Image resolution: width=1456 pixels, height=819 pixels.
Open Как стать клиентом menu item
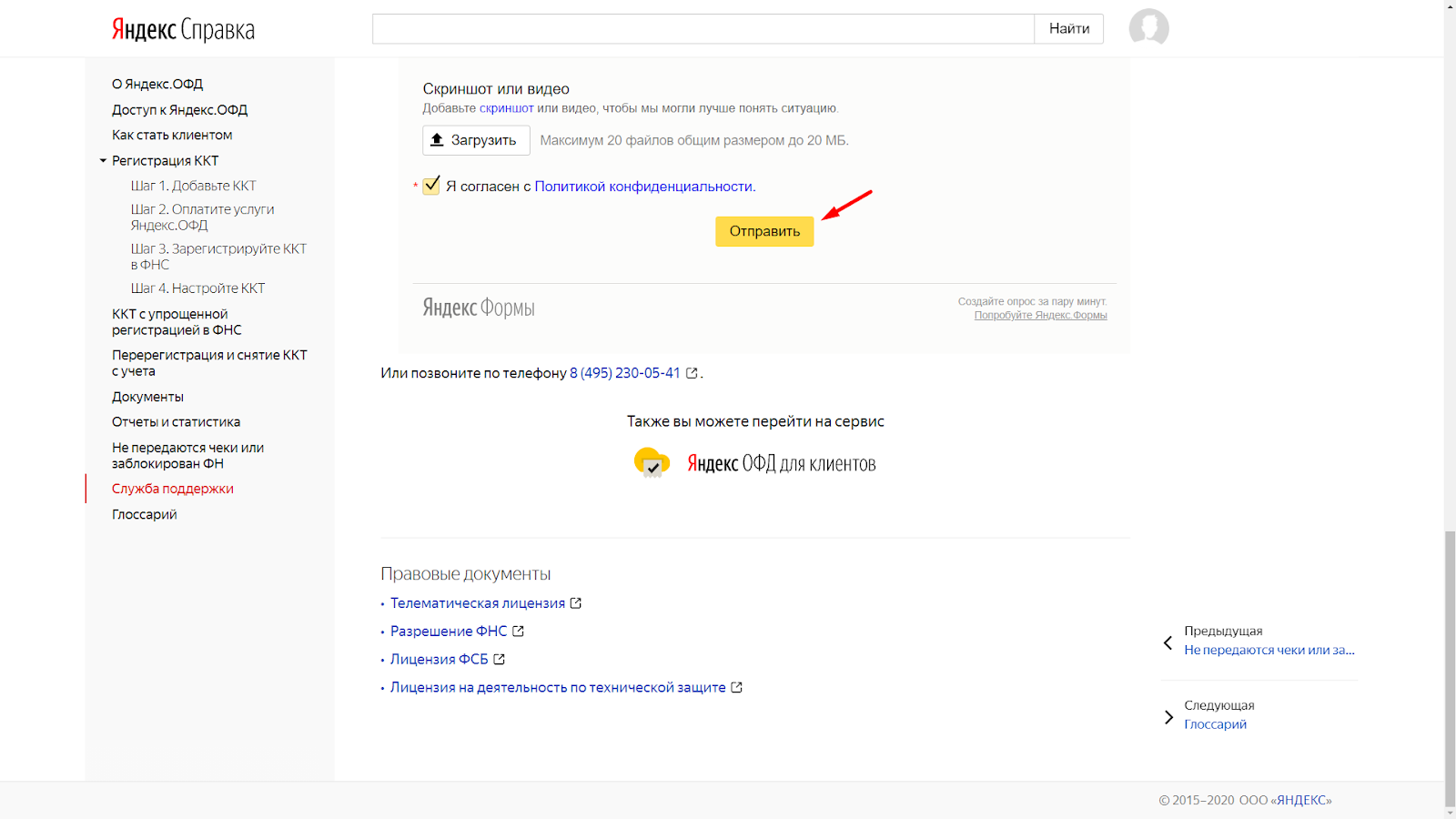pyautogui.click(x=172, y=135)
